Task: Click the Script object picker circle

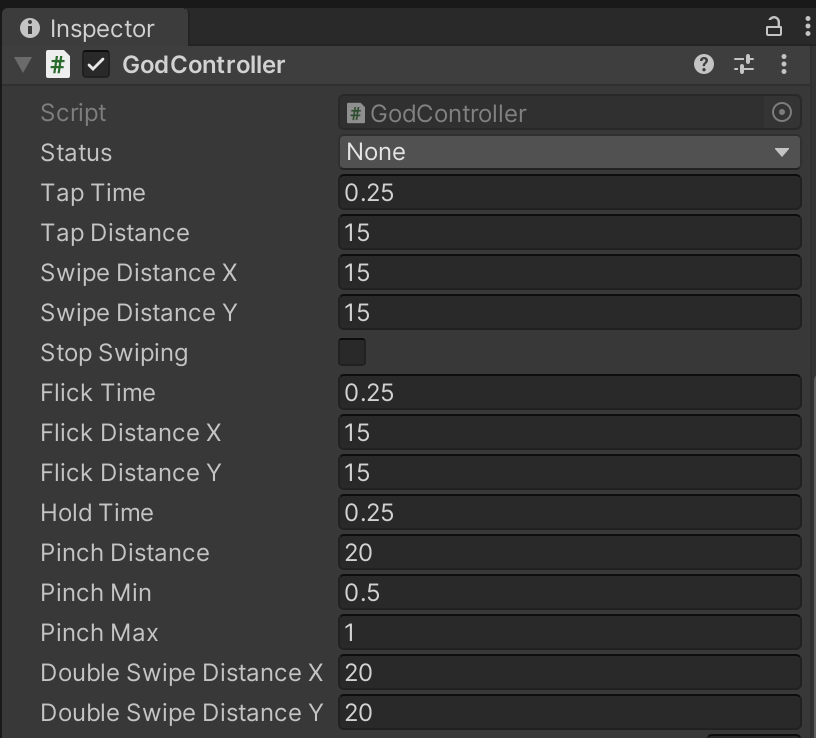Action: (782, 113)
